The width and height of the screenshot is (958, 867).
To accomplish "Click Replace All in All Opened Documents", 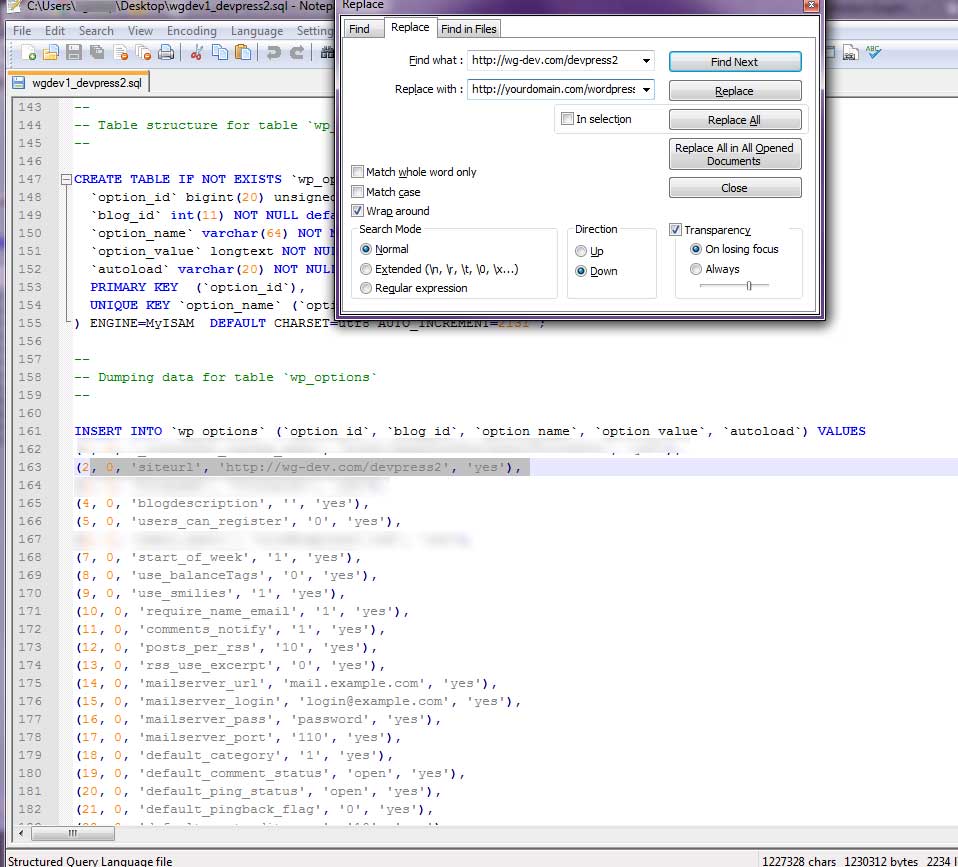I will (x=735, y=154).
